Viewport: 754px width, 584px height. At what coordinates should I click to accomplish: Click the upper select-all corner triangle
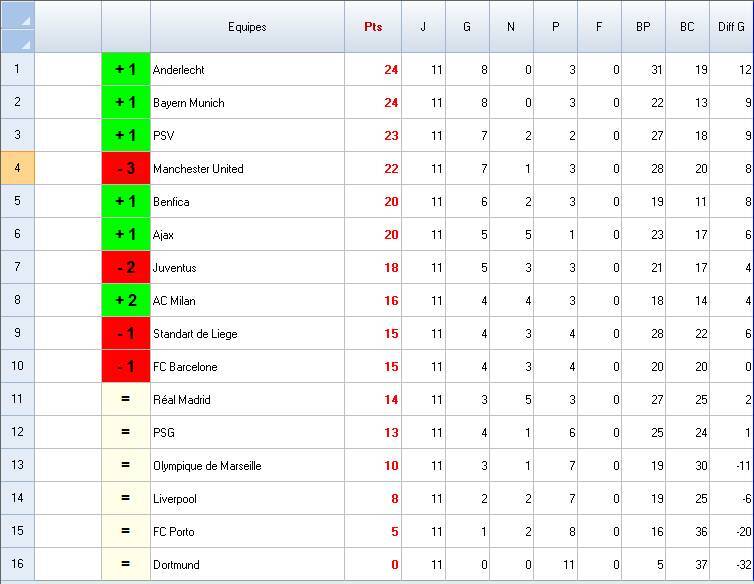tap(18, 14)
